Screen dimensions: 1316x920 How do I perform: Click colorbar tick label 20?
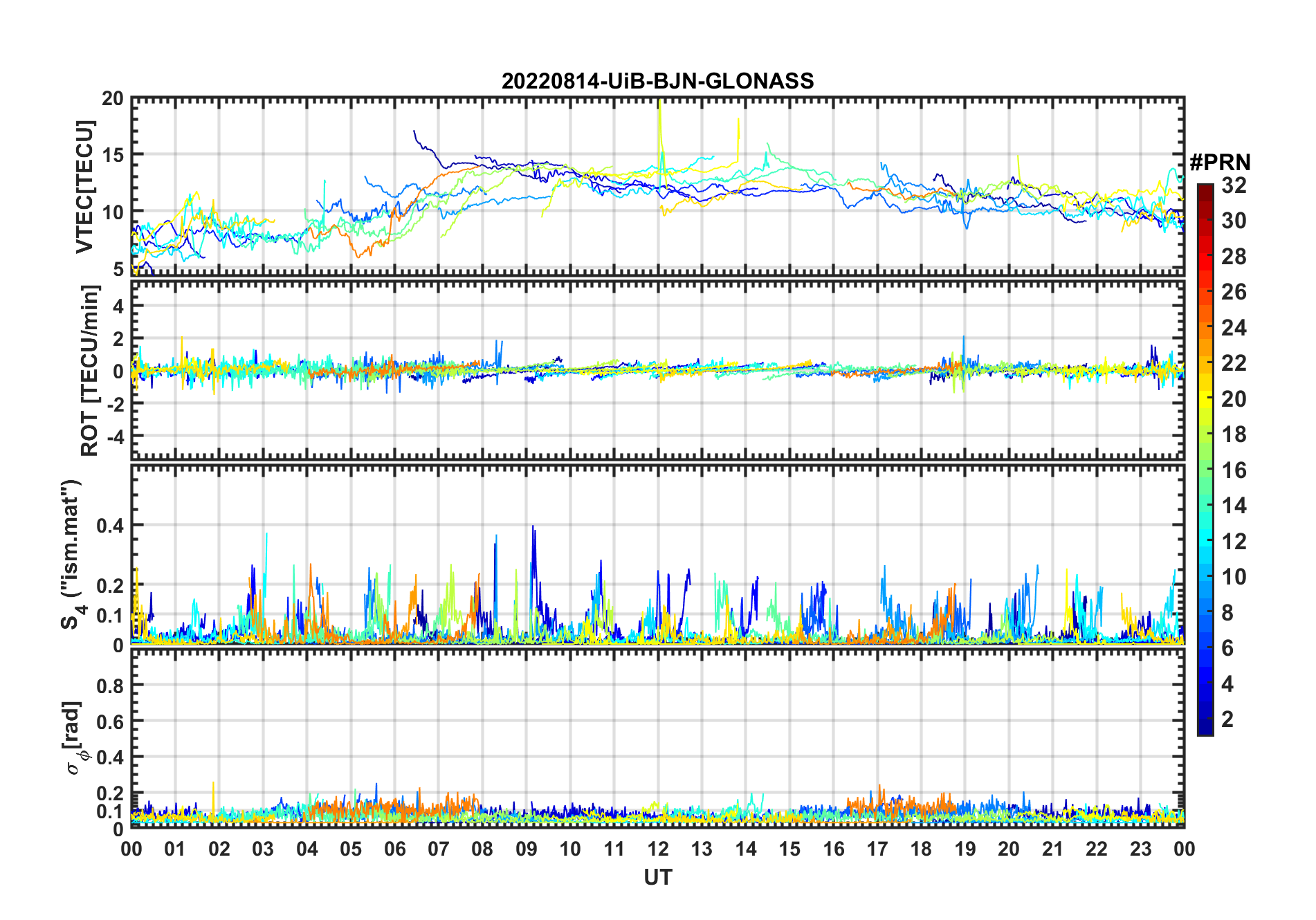tap(1234, 399)
